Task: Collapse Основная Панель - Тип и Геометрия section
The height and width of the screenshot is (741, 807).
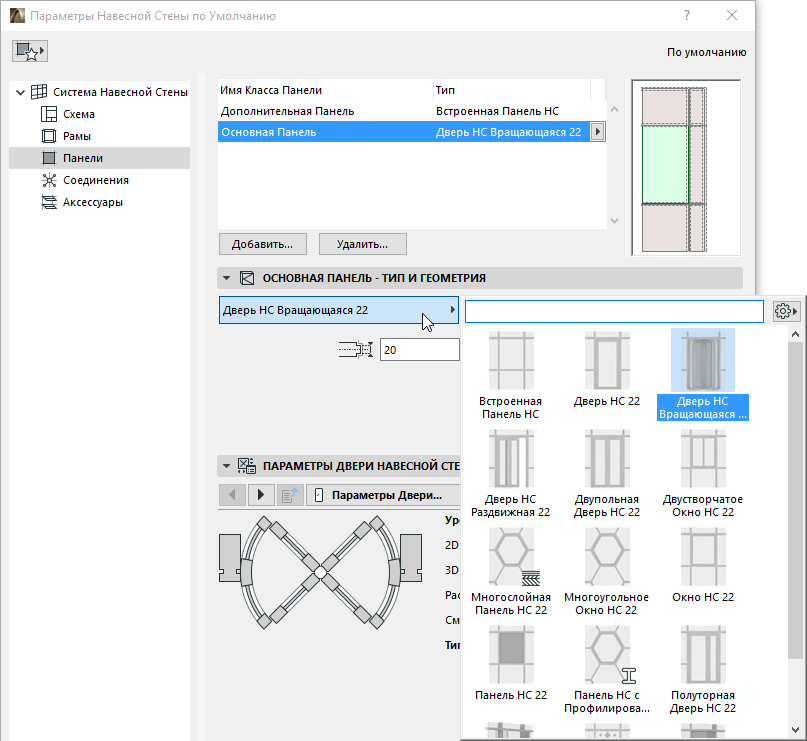Action: point(226,278)
